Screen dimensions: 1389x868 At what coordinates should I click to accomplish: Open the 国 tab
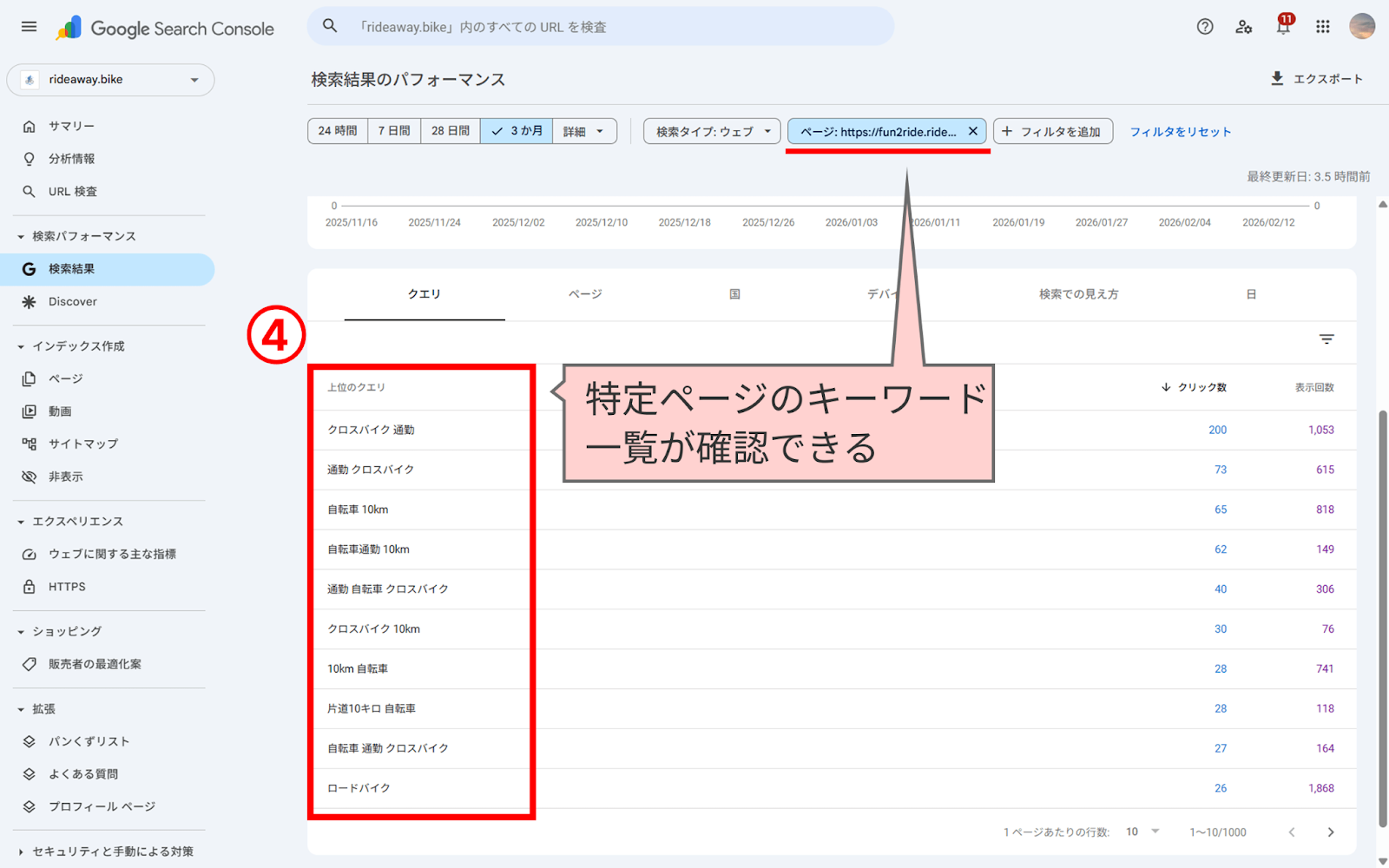[x=734, y=293]
